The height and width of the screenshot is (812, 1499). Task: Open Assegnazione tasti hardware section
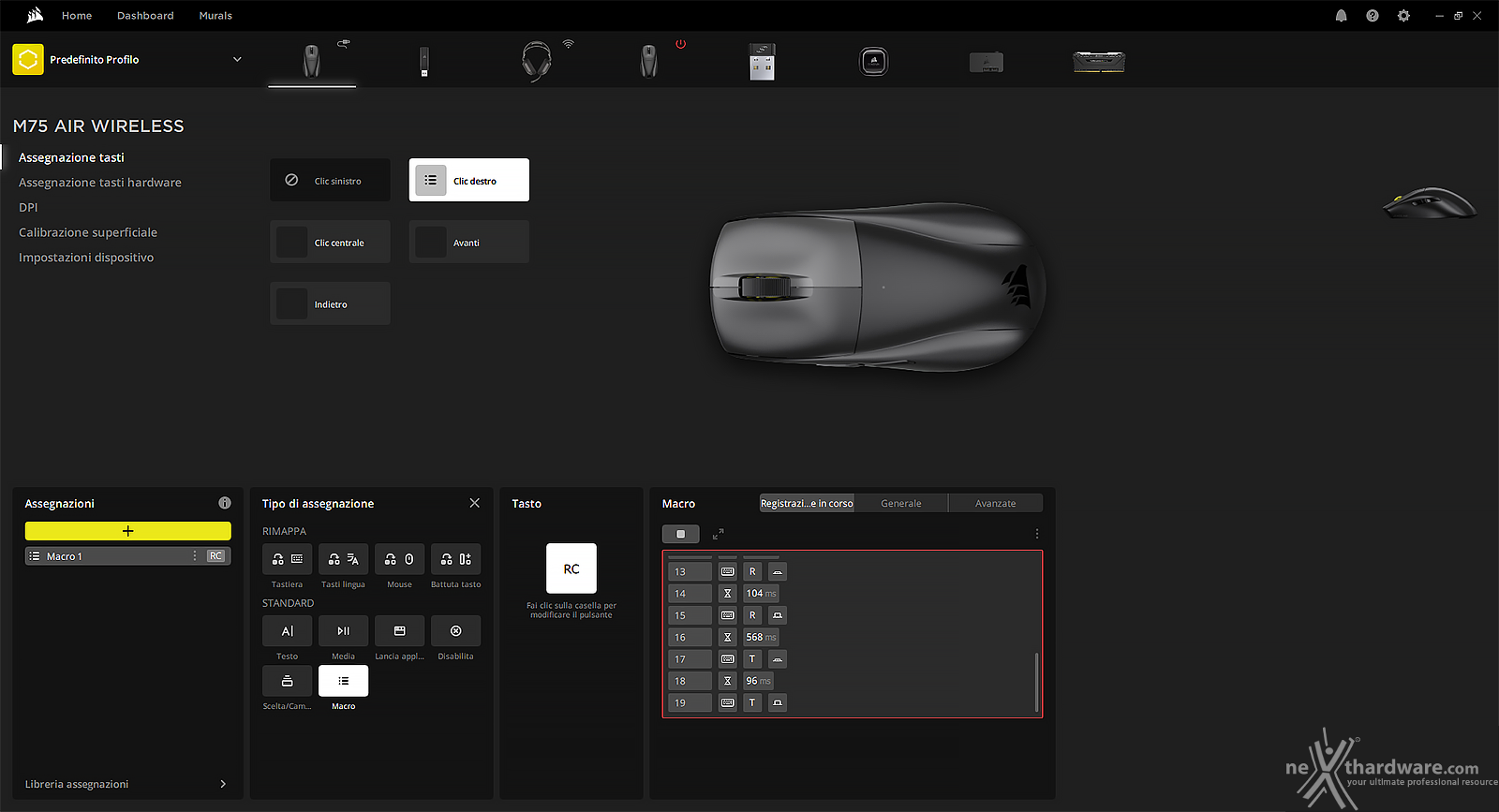click(100, 183)
